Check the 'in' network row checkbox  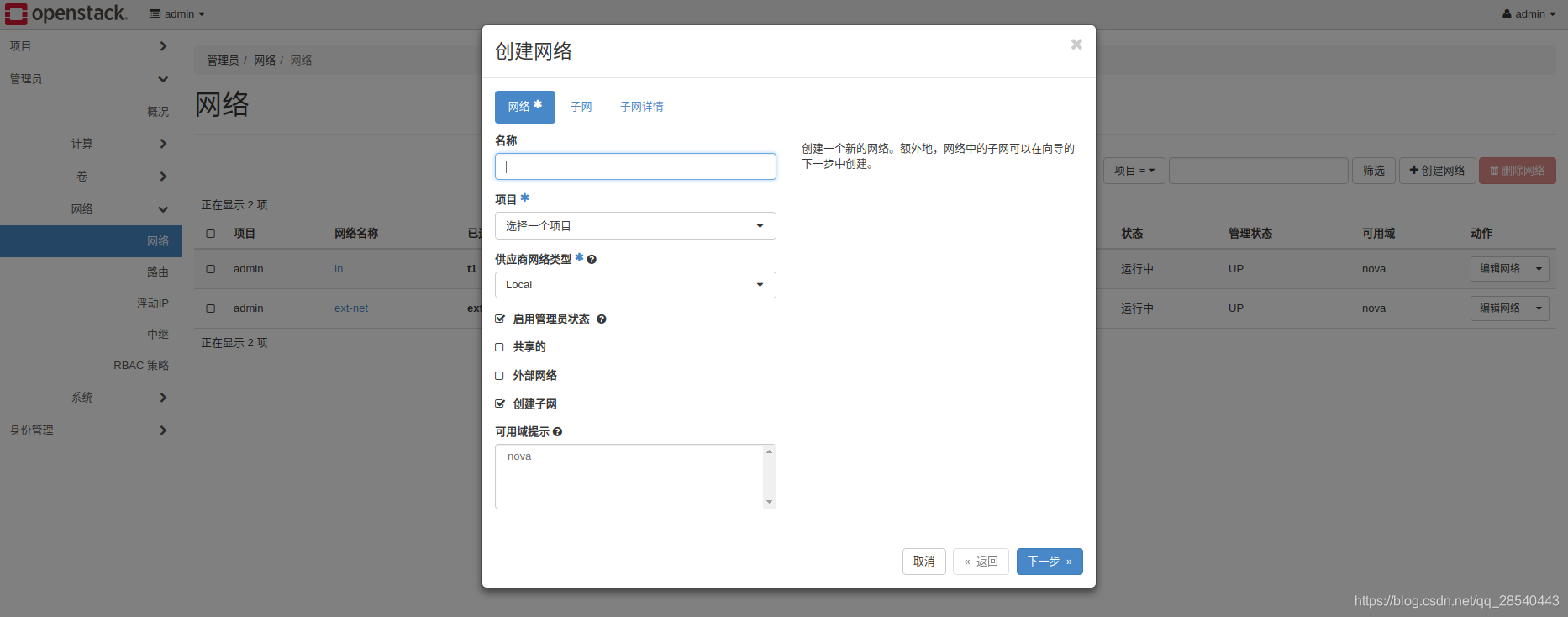point(211,269)
